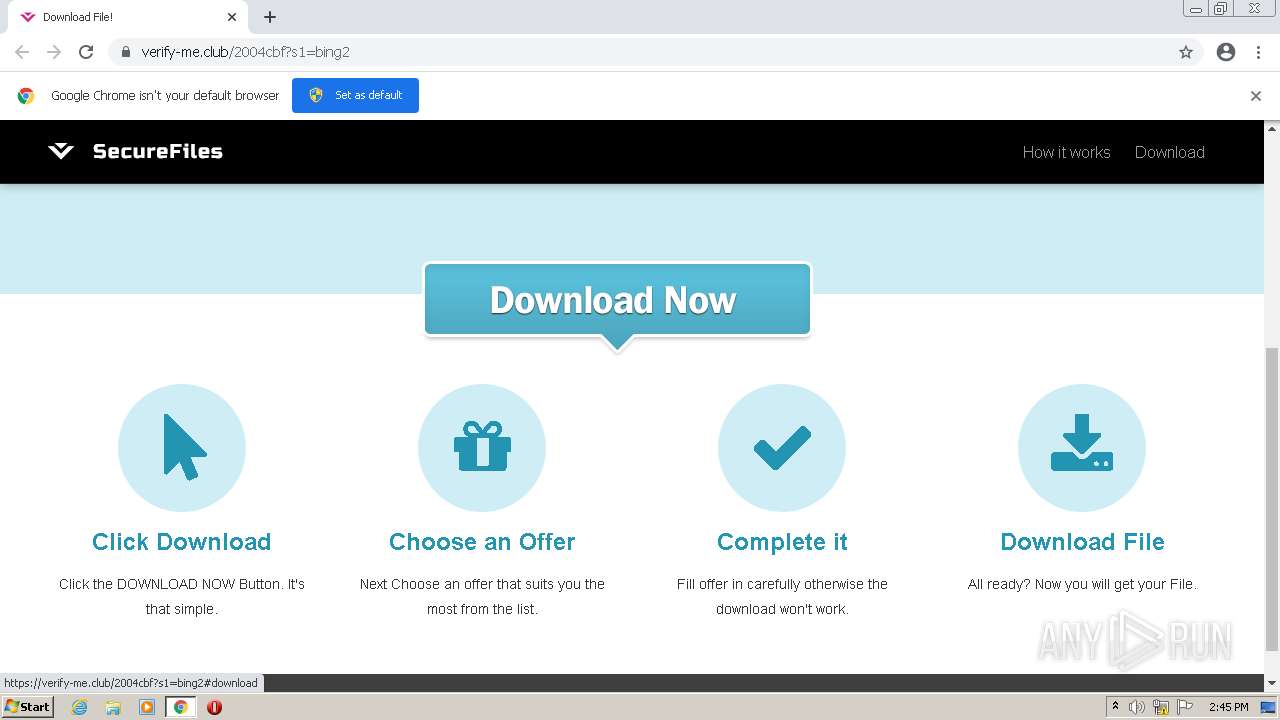Viewport: 1280px width, 720px height.
Task: Click the scrollbar up arrow
Action: pyautogui.click(x=1272, y=128)
